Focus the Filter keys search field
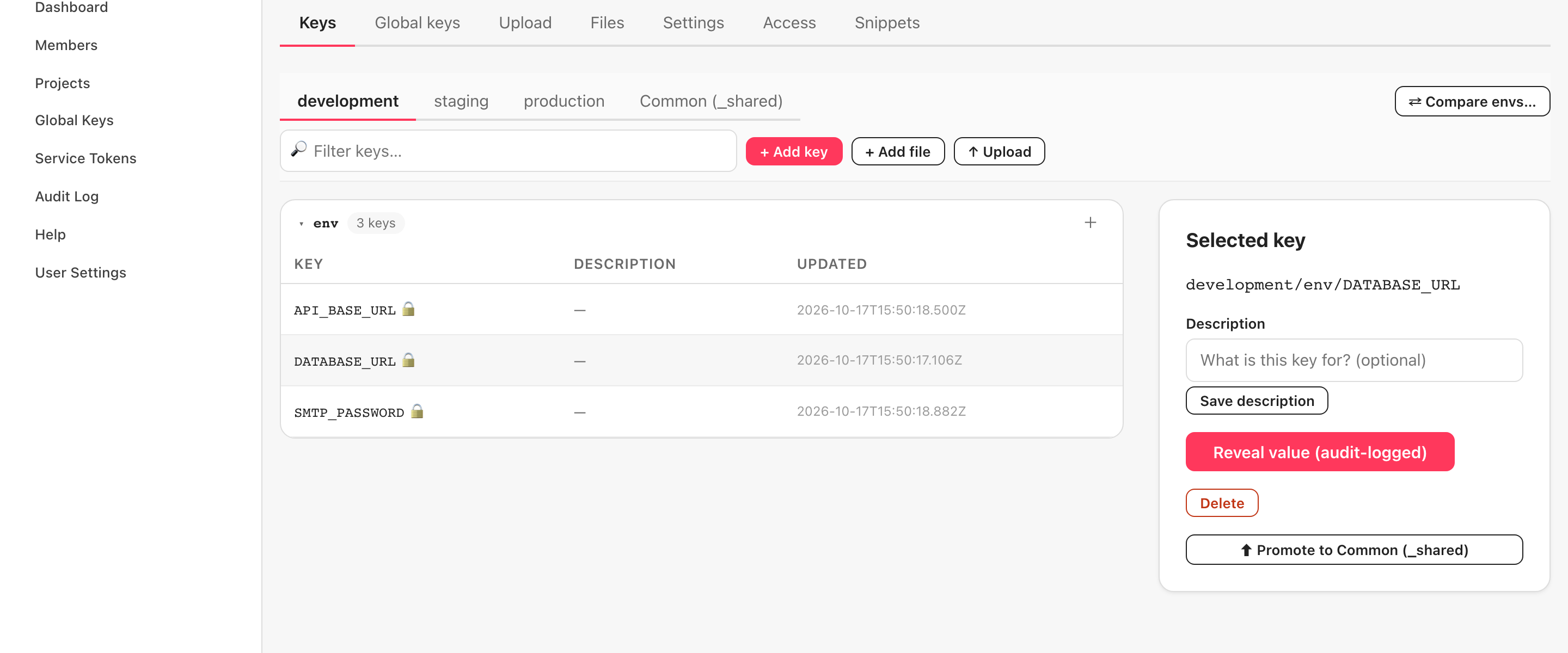1568x653 pixels. (x=509, y=151)
